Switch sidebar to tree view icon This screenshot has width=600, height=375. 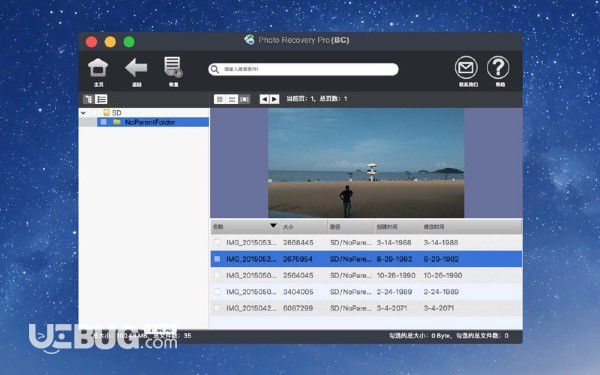click(x=89, y=99)
